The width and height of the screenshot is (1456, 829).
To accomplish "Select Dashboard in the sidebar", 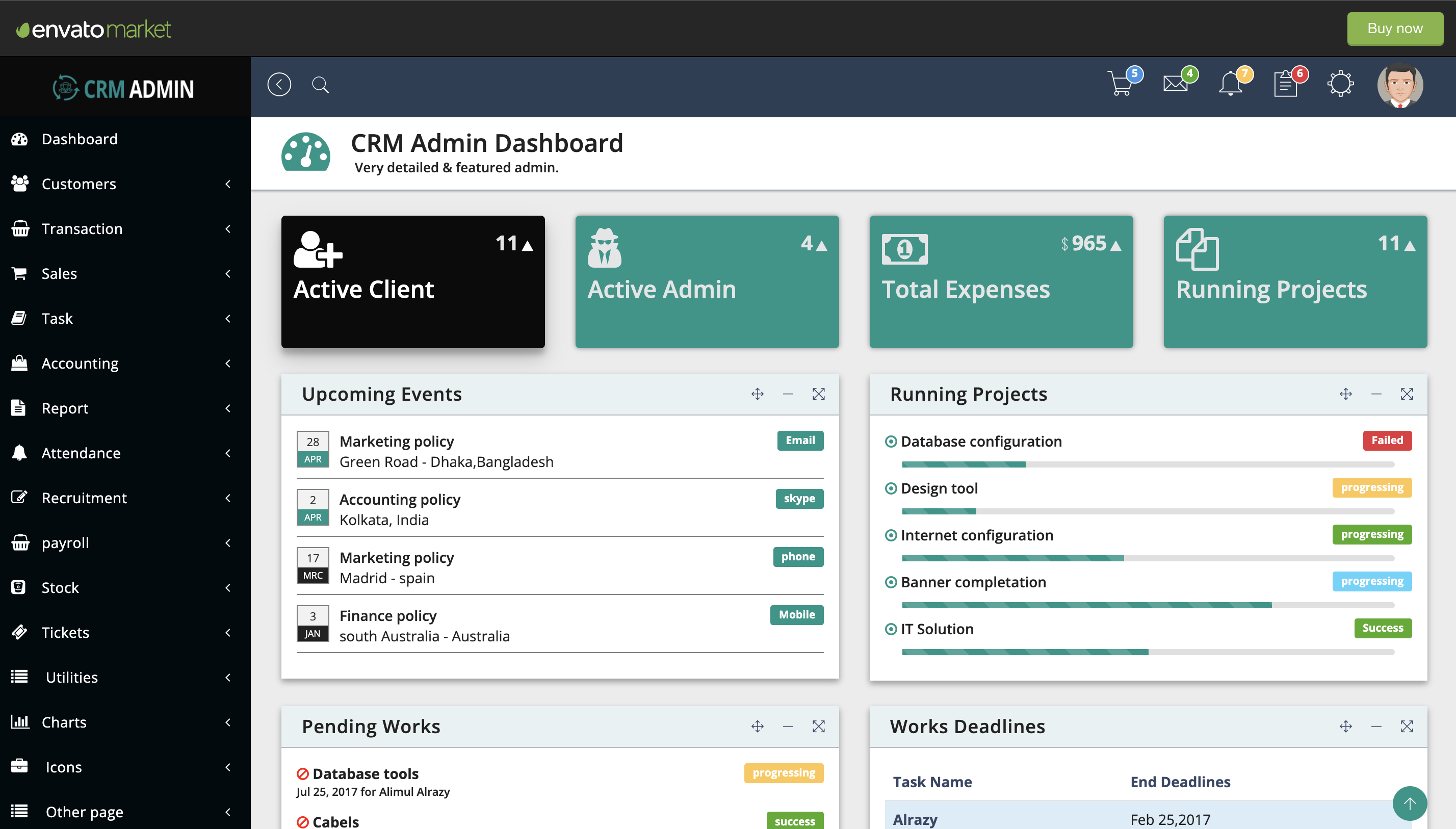I will coord(80,139).
